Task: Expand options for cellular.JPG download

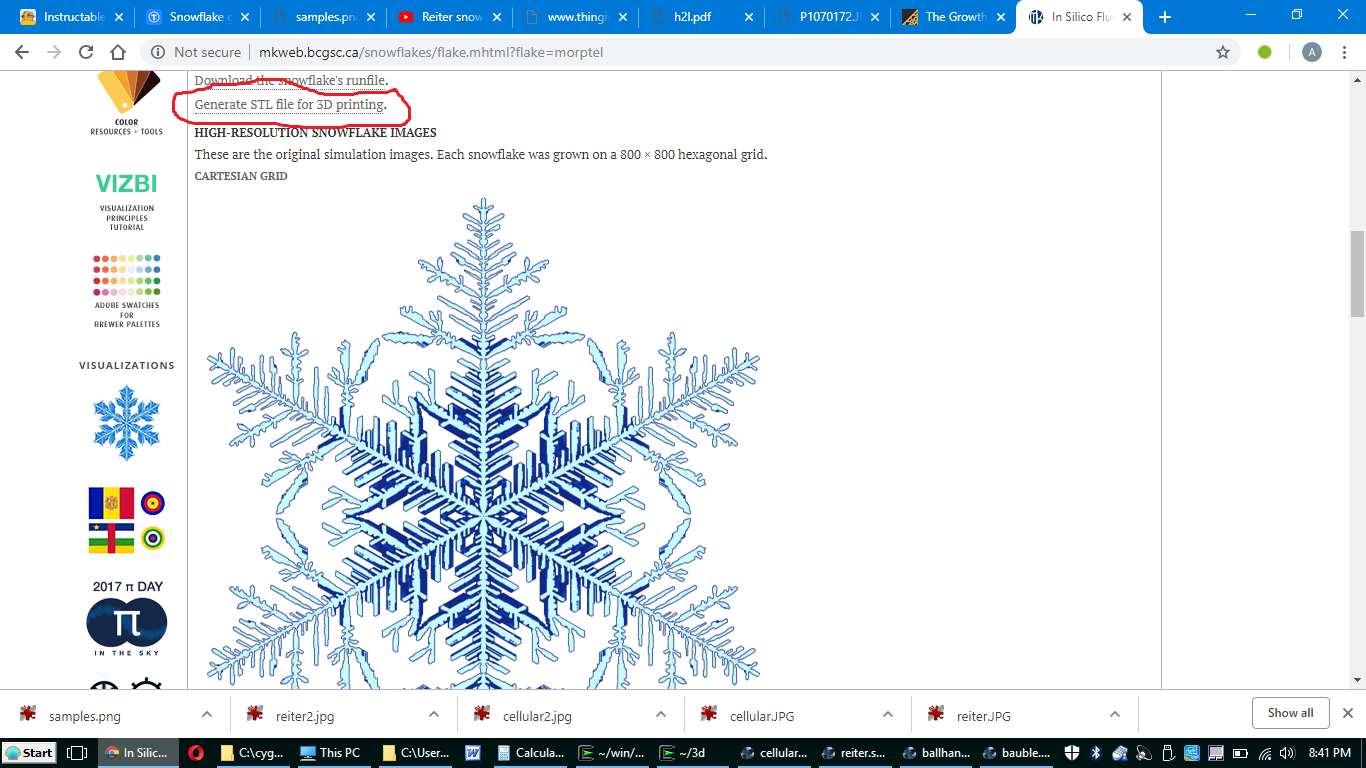Action: [x=888, y=714]
